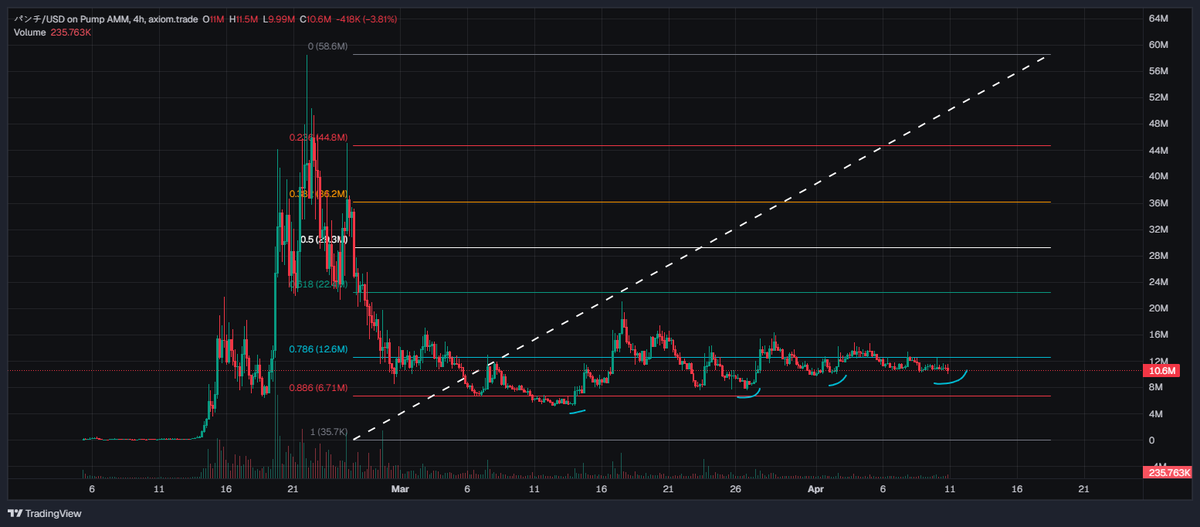The height and width of the screenshot is (527, 1200).
Task: Click the Mar label on time axis
Action: (401, 490)
